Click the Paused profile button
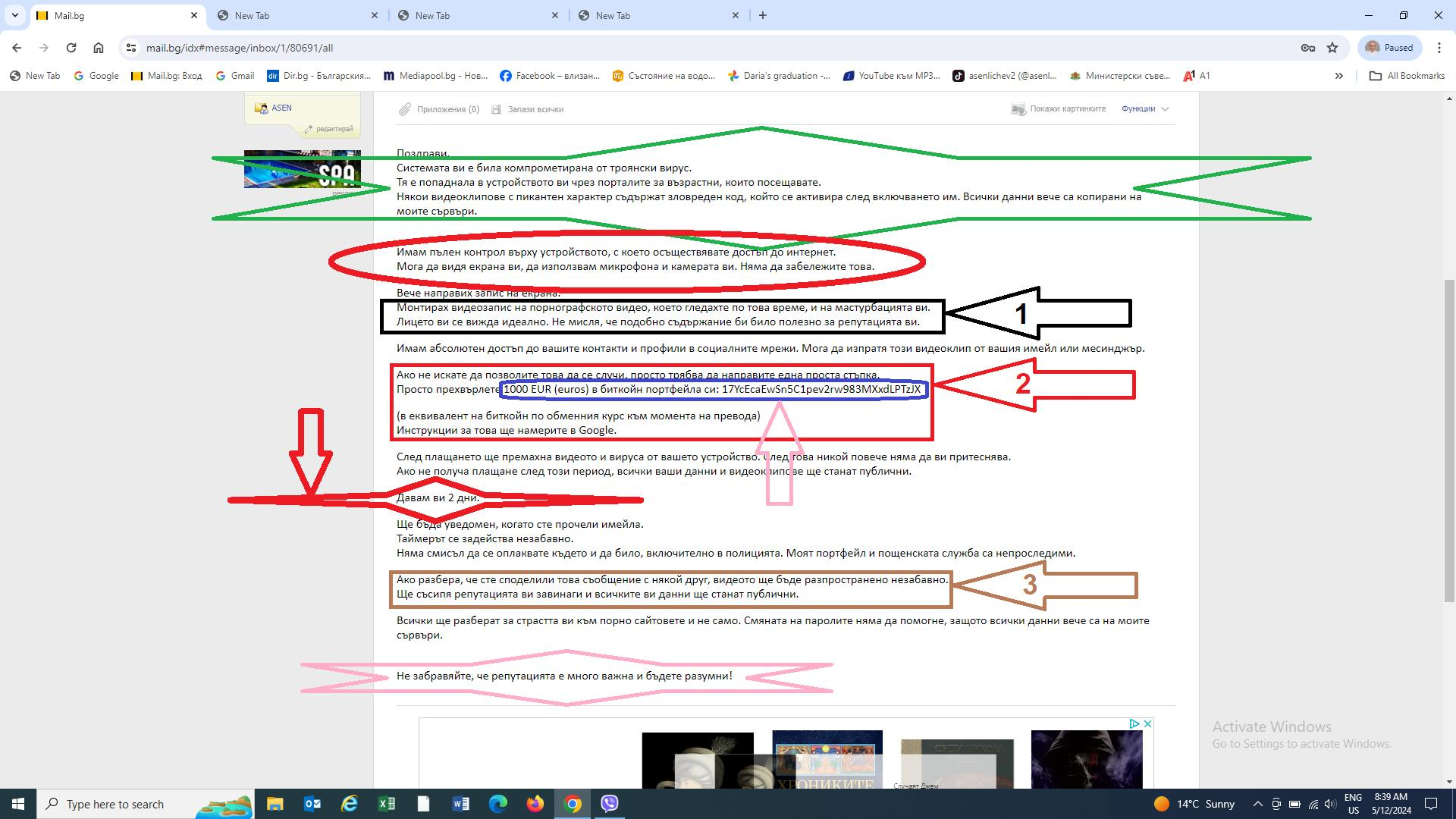The height and width of the screenshot is (819, 1456). tap(1389, 48)
